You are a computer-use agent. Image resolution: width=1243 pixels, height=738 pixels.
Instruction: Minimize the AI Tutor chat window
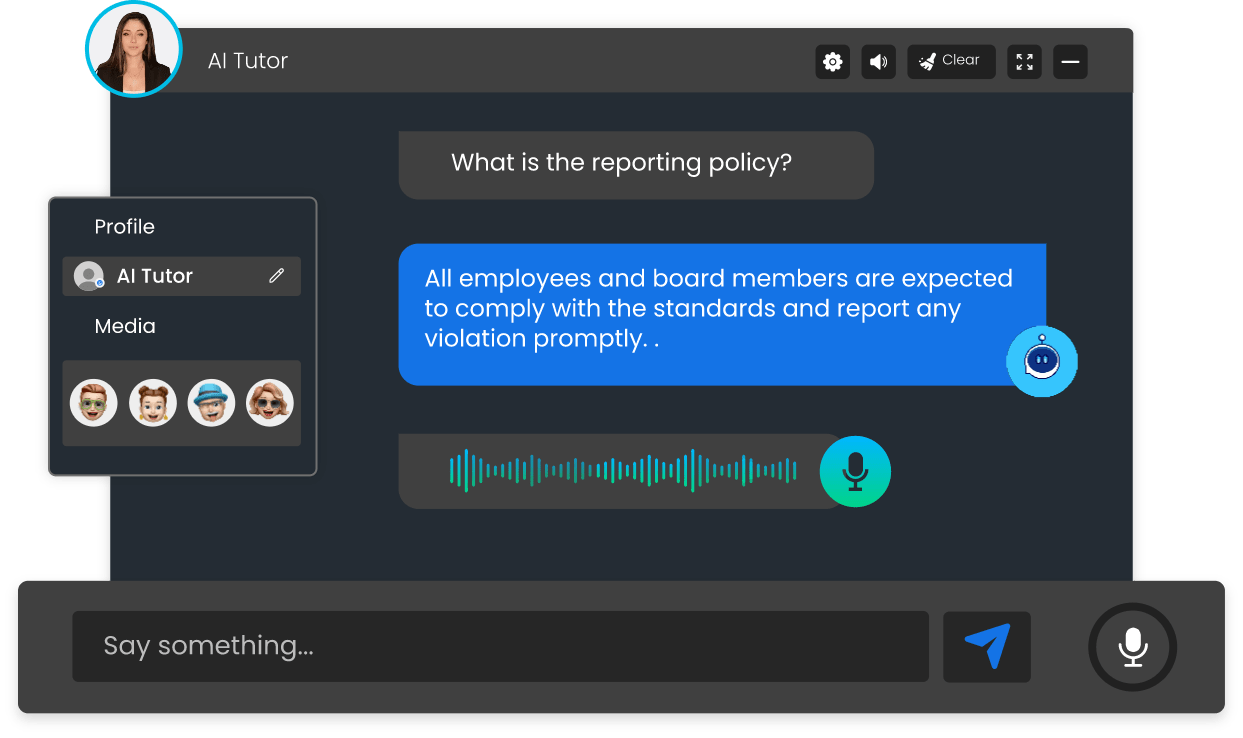(x=1070, y=62)
